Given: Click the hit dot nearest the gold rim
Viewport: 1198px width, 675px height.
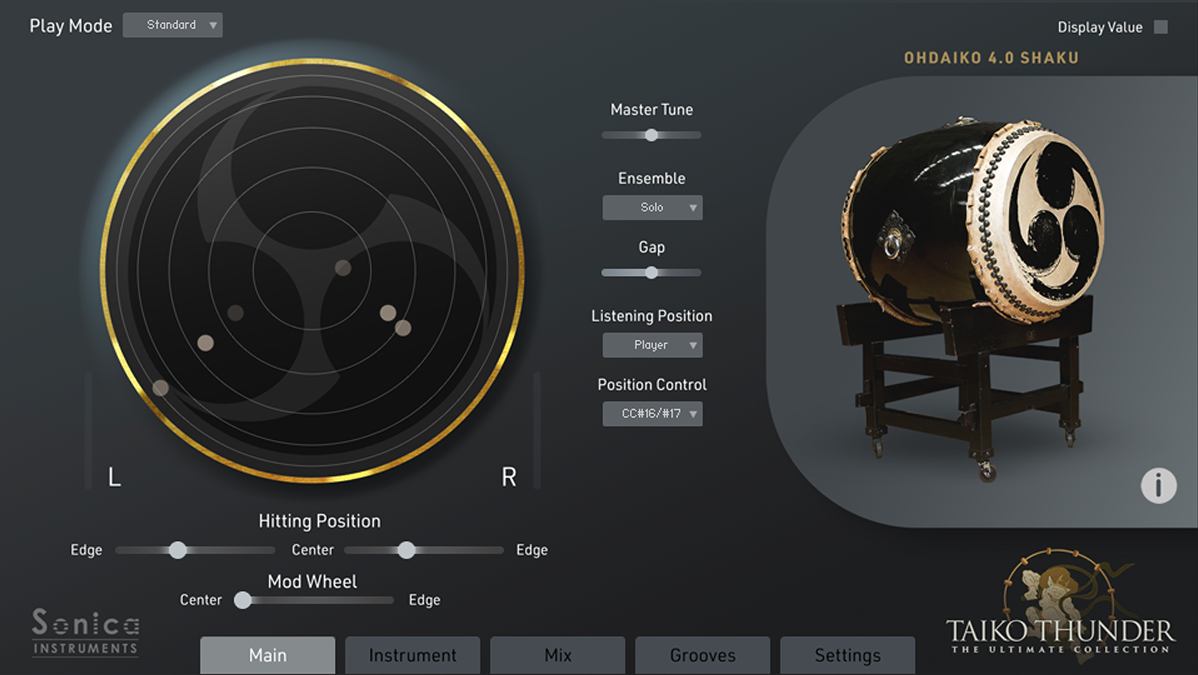Looking at the screenshot, I should [x=160, y=387].
